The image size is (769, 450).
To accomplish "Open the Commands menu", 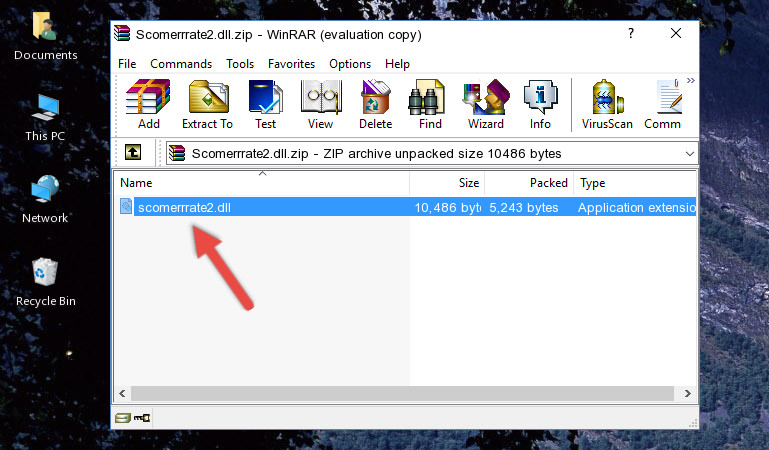I will coord(181,64).
